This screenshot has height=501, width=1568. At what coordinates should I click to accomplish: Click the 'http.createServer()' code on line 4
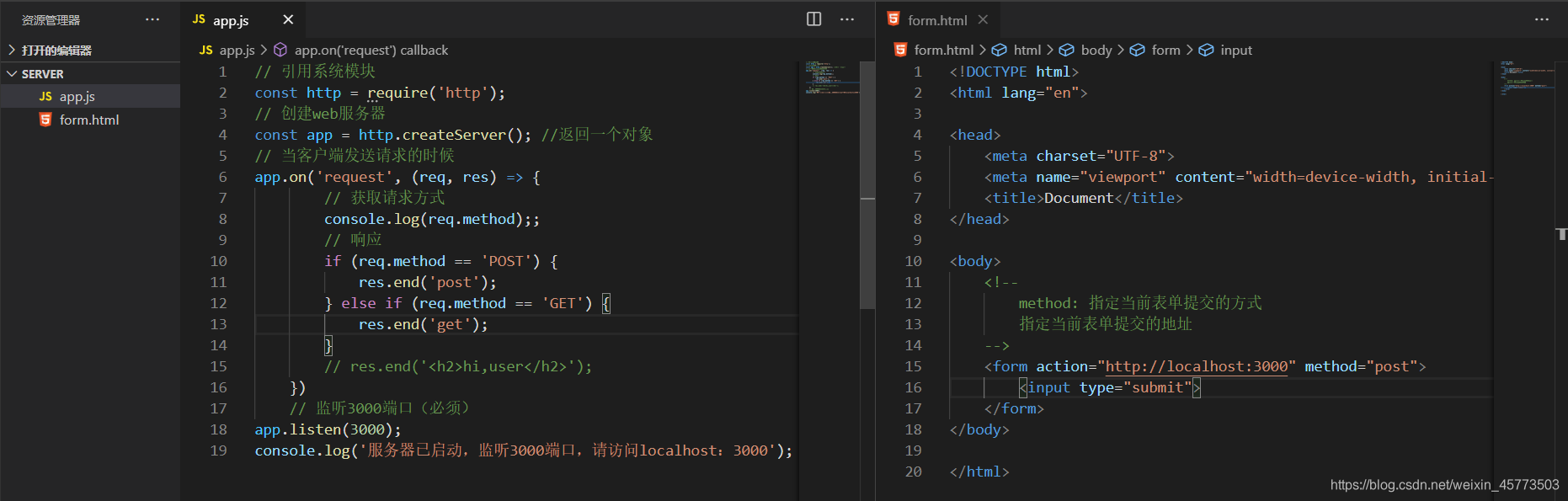(445, 135)
